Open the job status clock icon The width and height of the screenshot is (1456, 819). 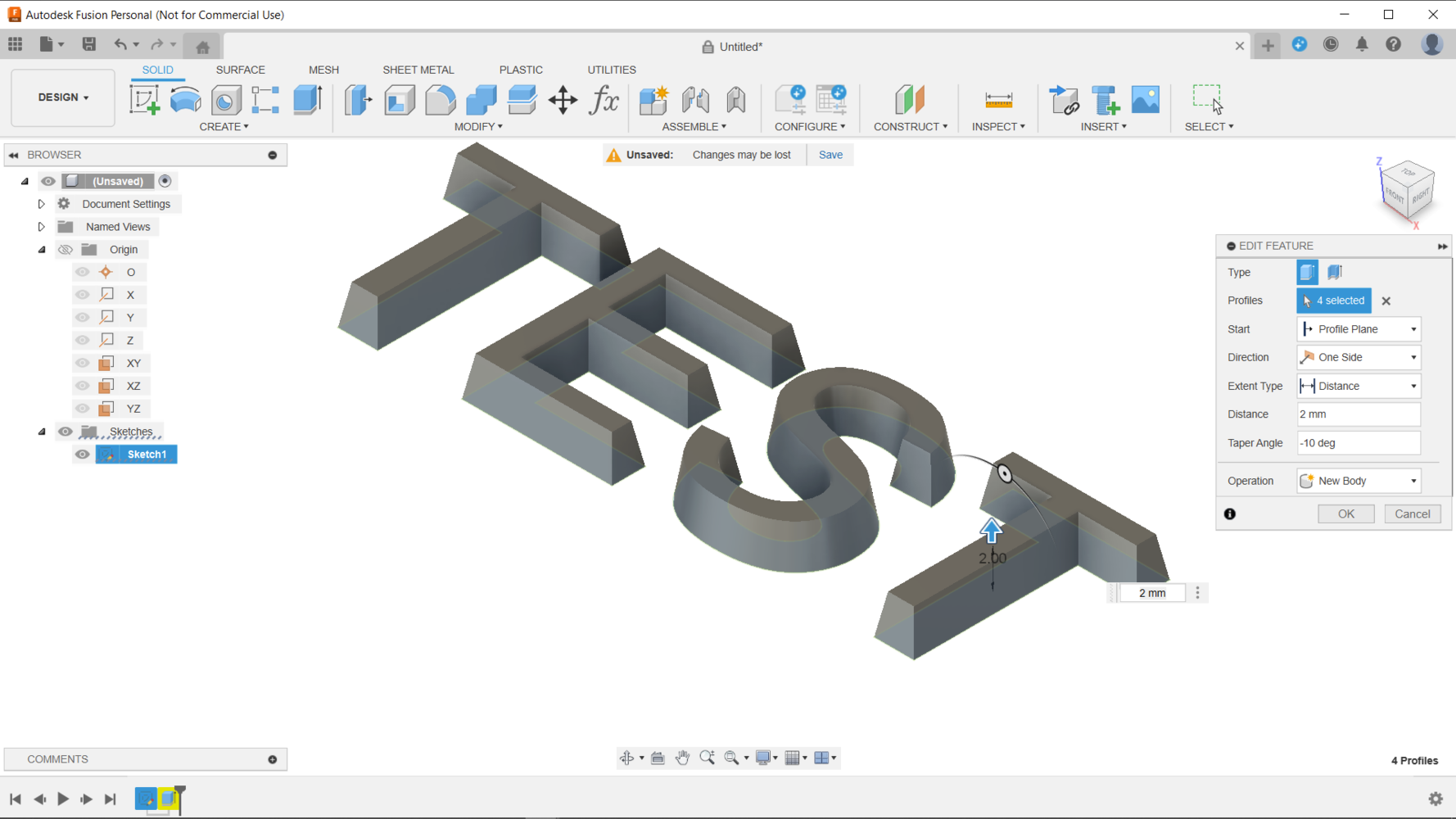coord(1331,45)
